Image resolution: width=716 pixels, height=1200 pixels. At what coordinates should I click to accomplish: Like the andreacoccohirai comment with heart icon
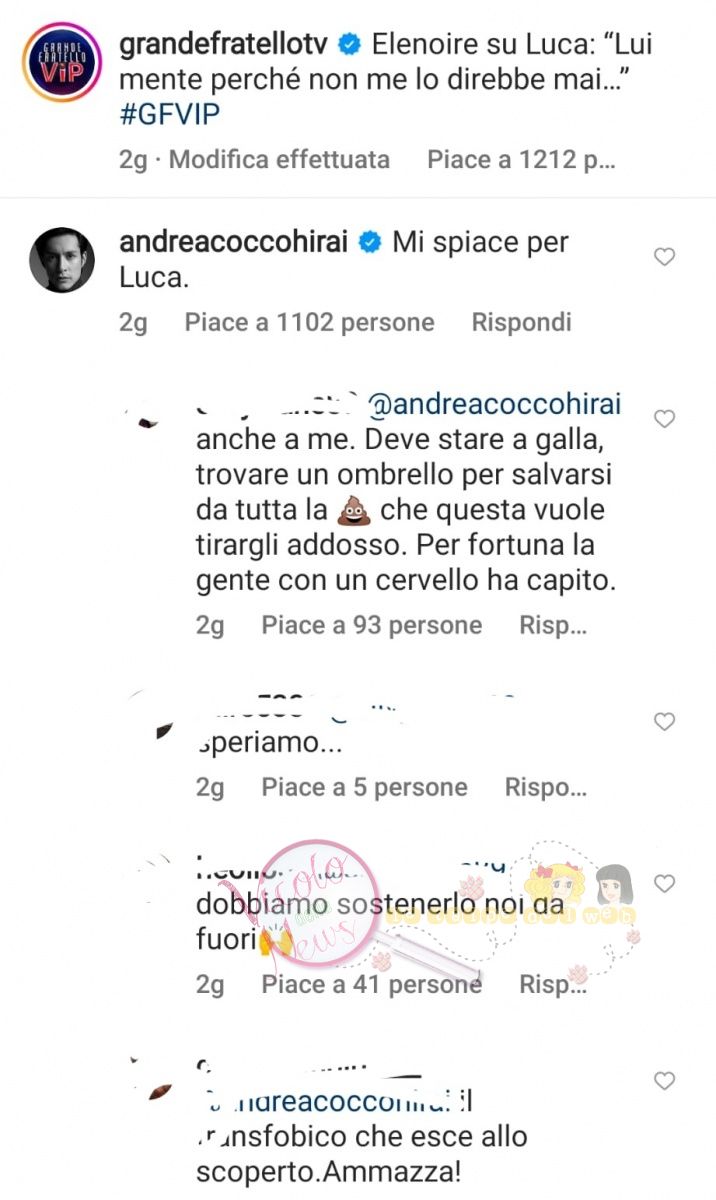pyautogui.click(x=664, y=258)
